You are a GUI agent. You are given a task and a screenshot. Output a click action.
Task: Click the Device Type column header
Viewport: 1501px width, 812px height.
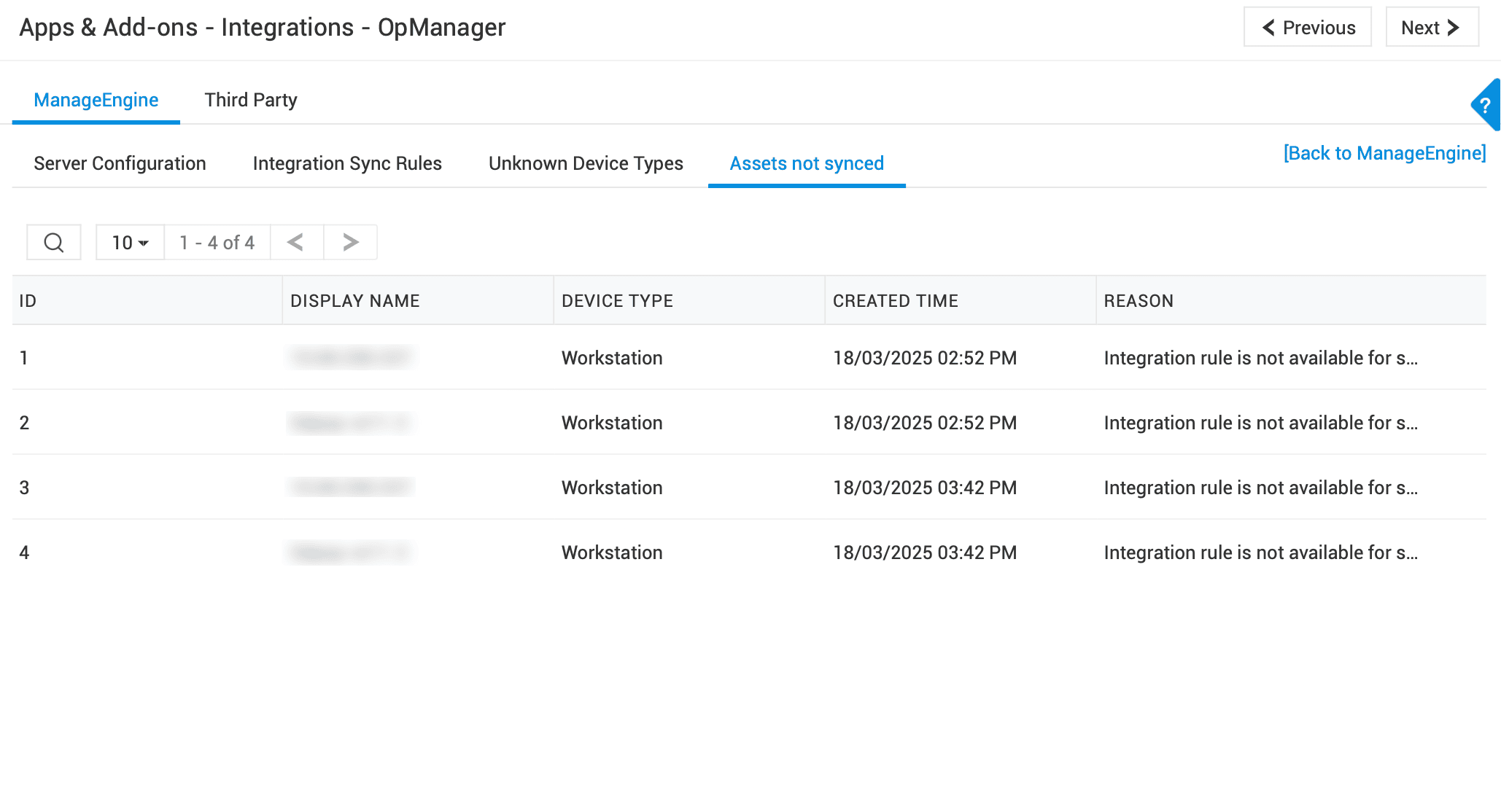pyautogui.click(x=617, y=301)
